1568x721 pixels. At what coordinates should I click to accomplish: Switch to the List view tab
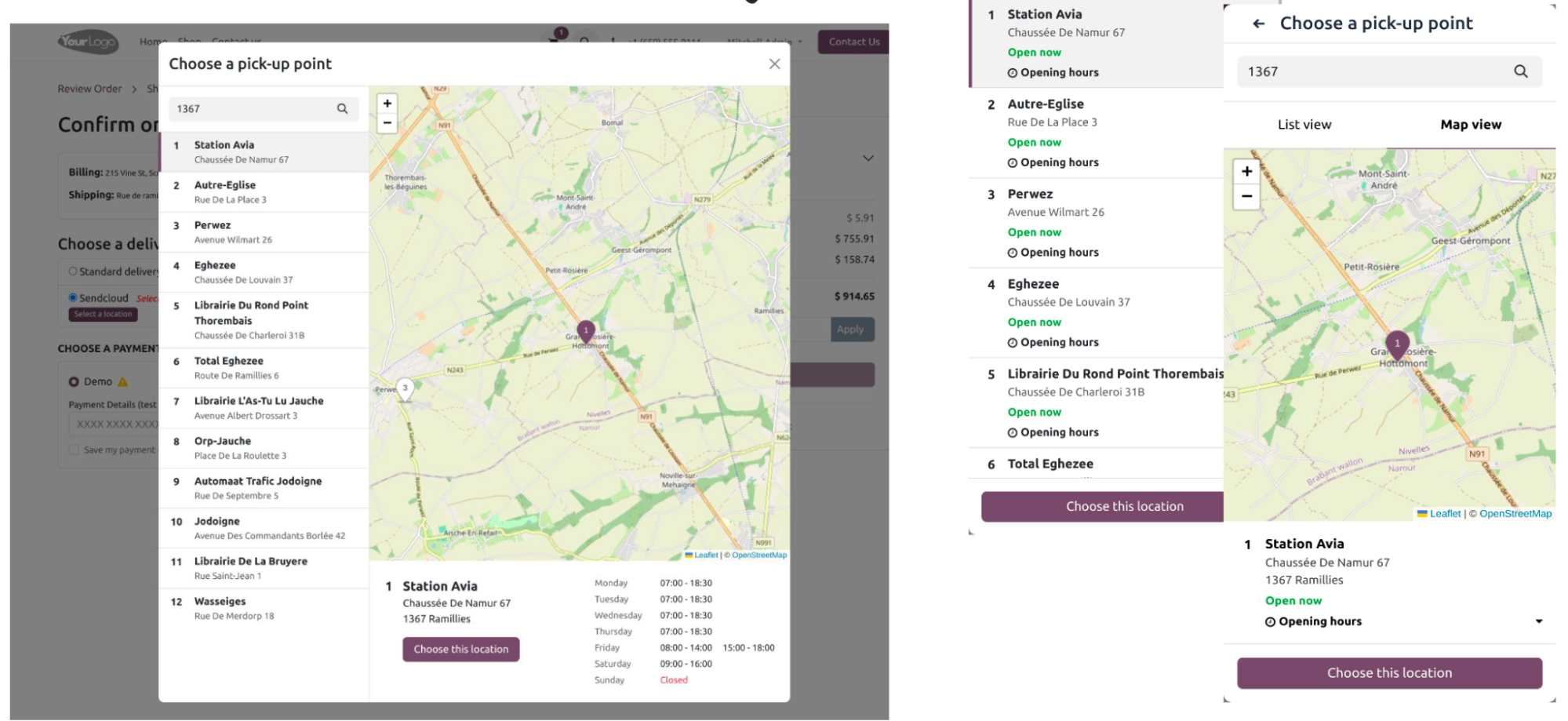(x=1304, y=125)
